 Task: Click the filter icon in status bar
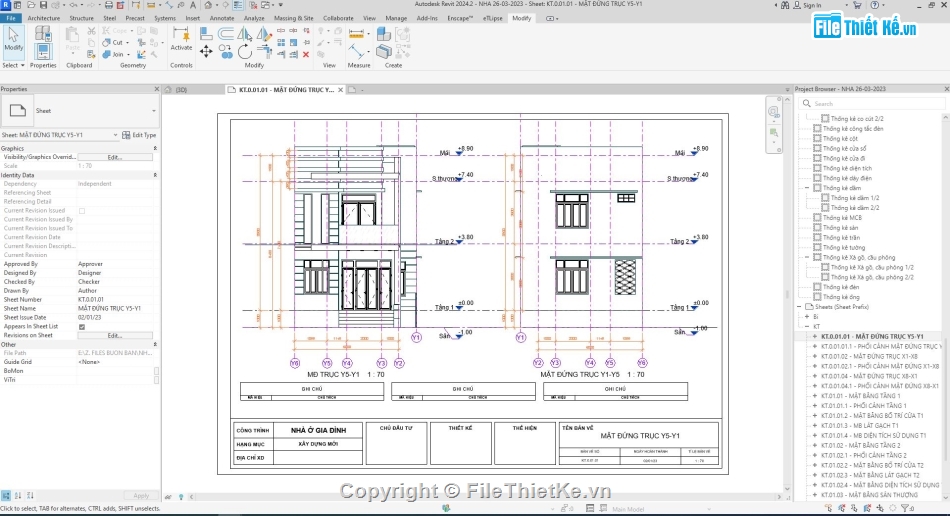pos(905,508)
